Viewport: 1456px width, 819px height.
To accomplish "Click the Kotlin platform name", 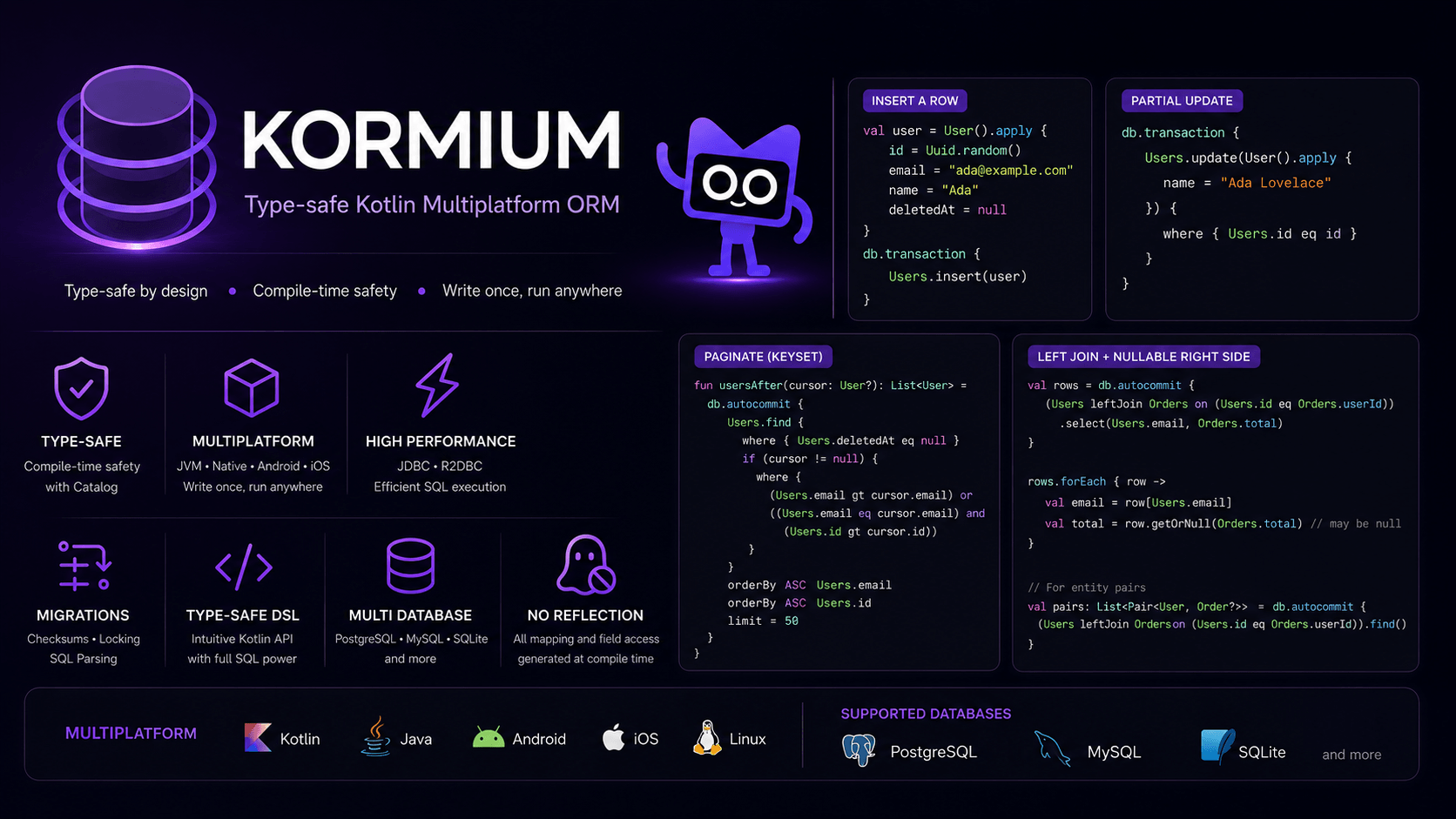I will pyautogui.click(x=300, y=739).
